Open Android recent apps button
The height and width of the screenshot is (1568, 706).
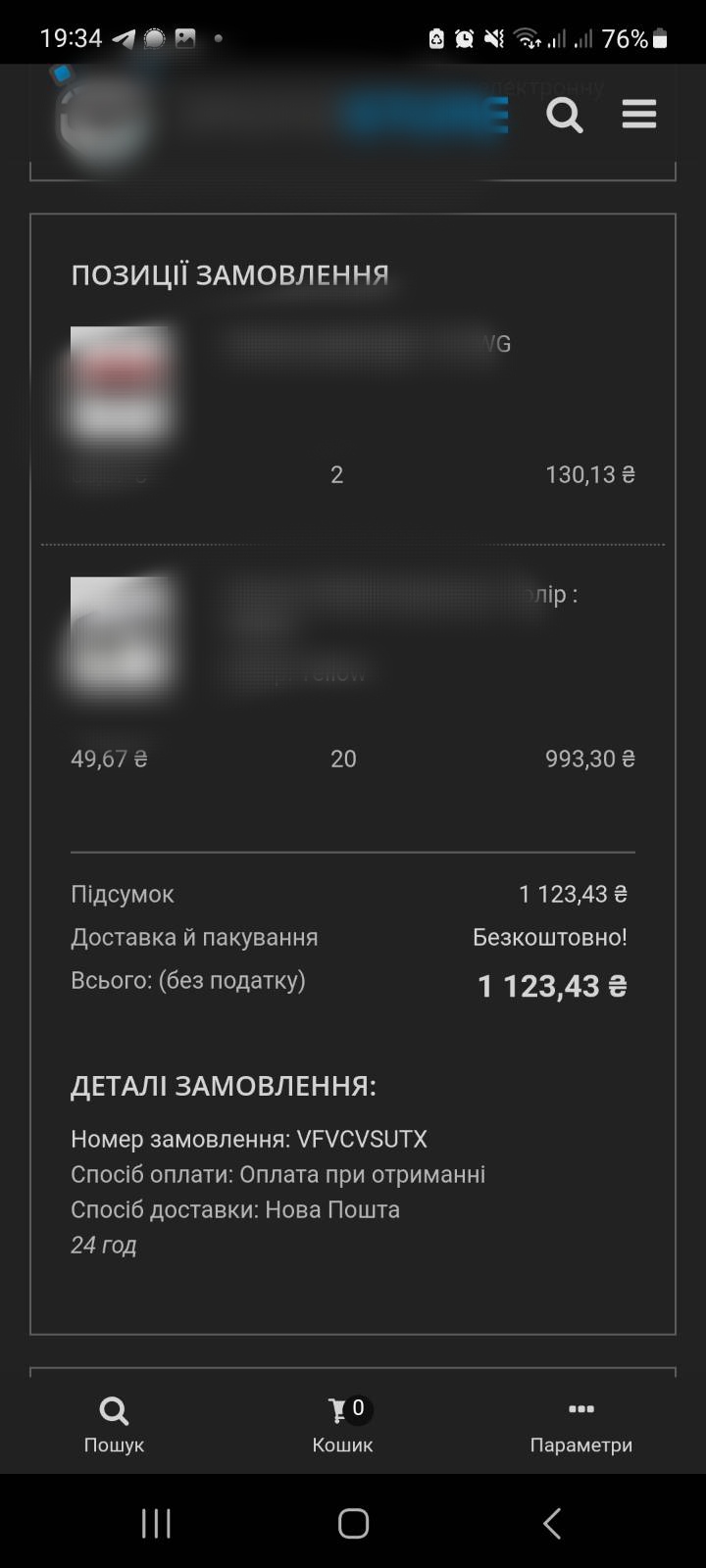click(156, 1523)
